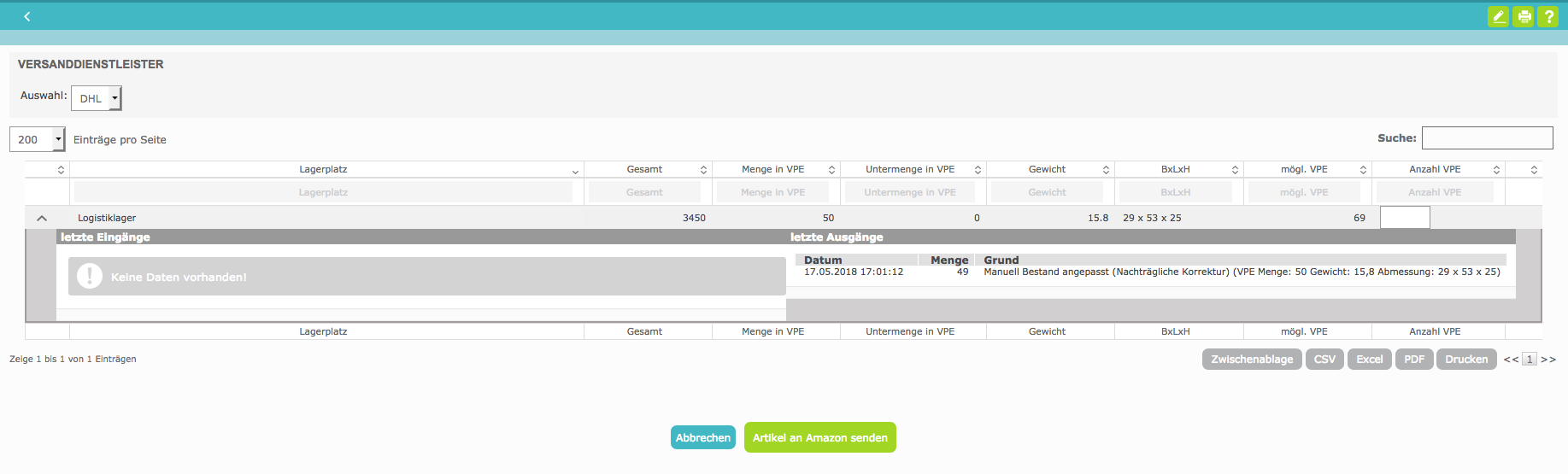This screenshot has height=474, width=1568.
Task: Sort by the Gesamt column arrows
Action: point(703,170)
